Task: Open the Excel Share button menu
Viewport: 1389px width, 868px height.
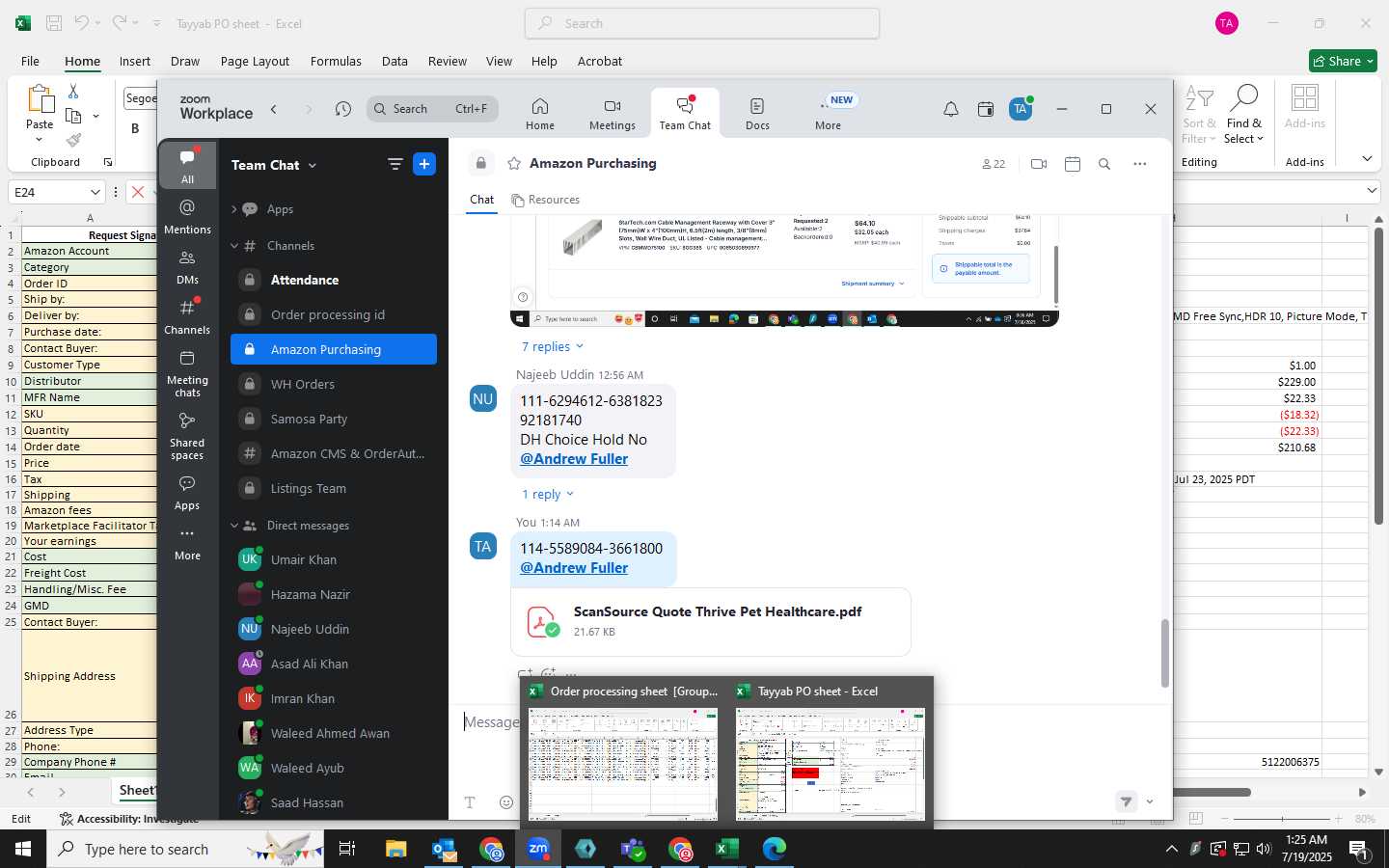Action: tap(1343, 61)
